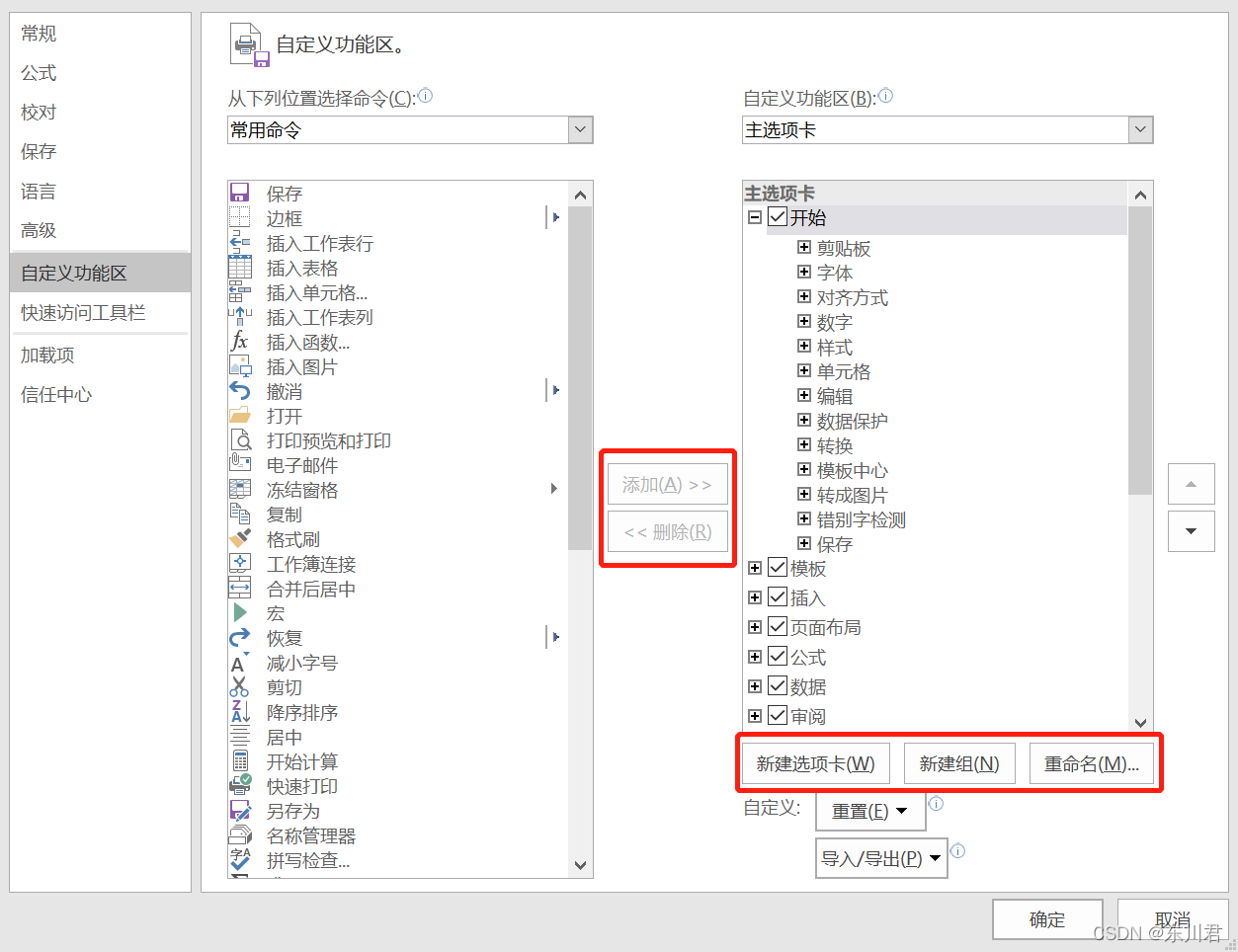This screenshot has width=1238, height=952.
Task: Open the 导入/导出 dropdown button
Action: point(881,858)
